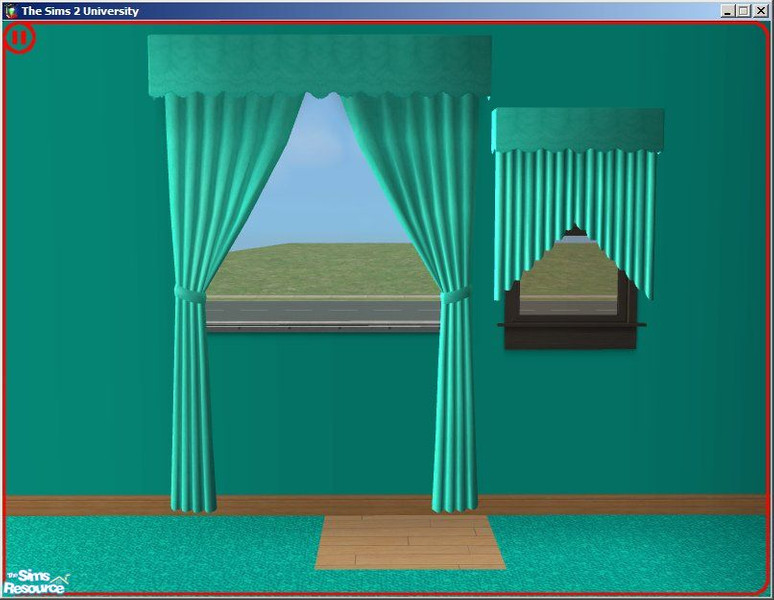
Task: Click The Sims Resource logo watermark
Action: (x=35, y=581)
